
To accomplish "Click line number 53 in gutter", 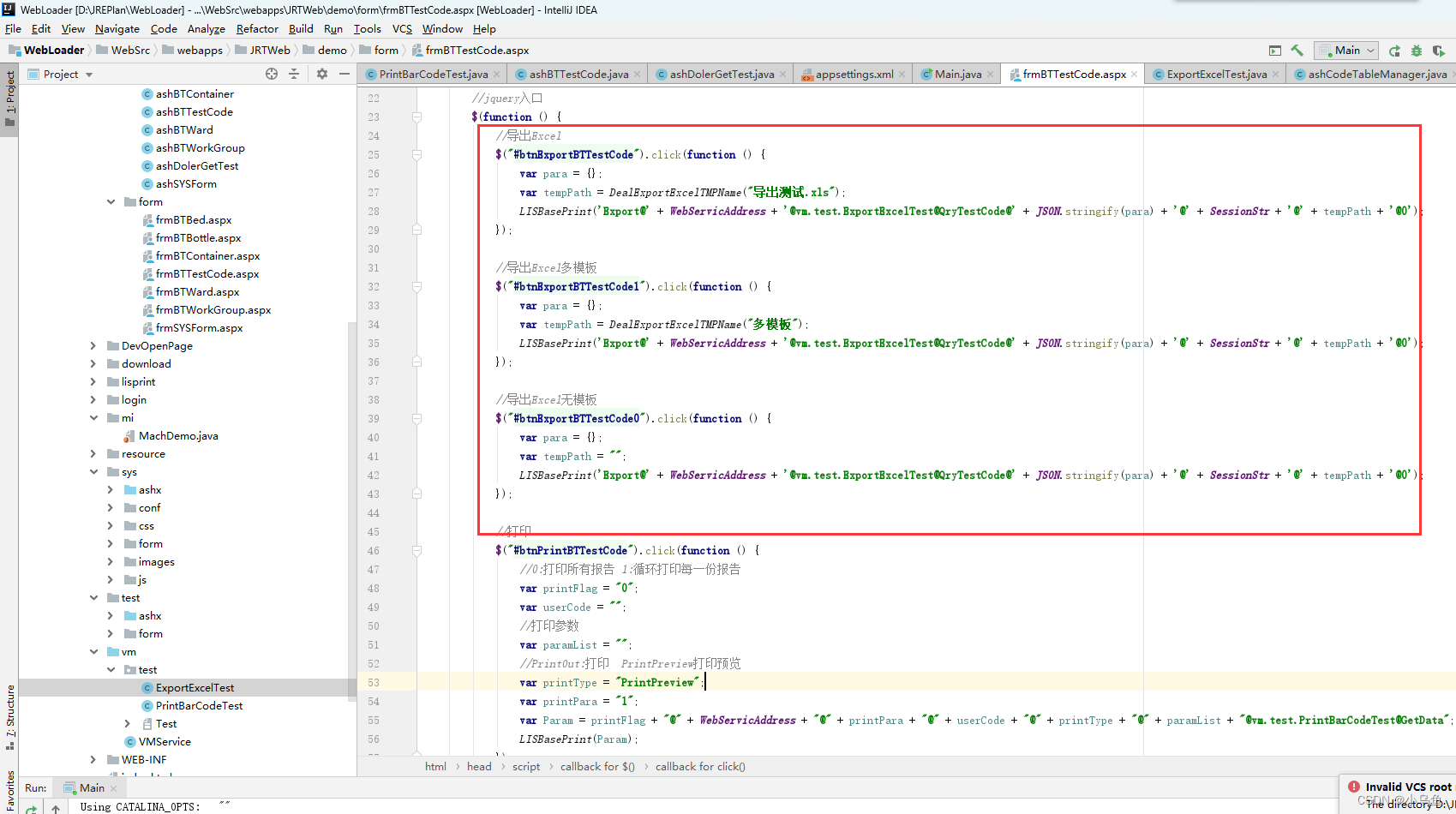I will pos(374,683).
